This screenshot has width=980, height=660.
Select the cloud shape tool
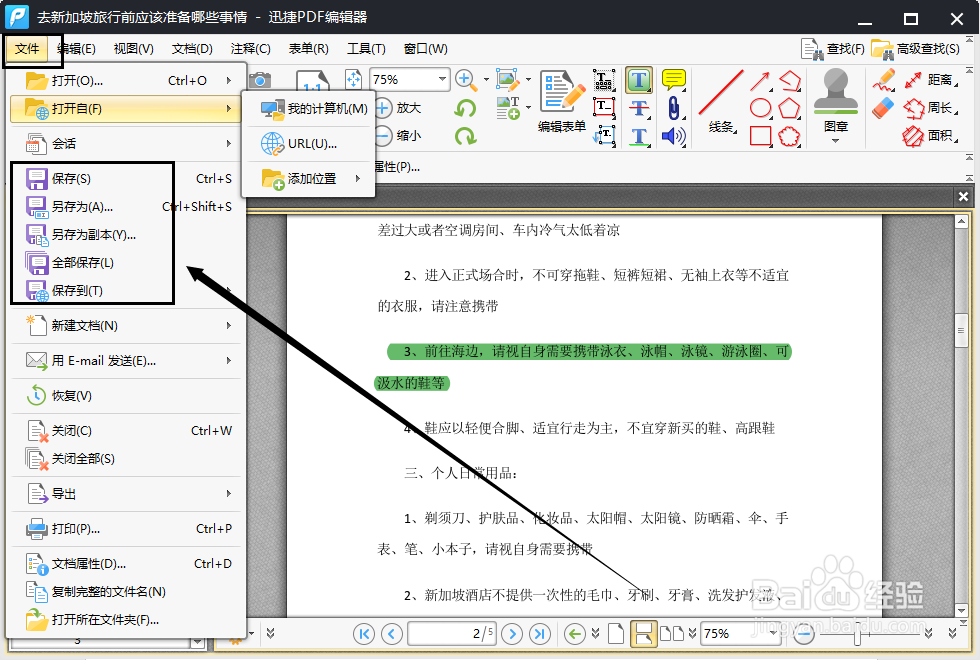[789, 136]
